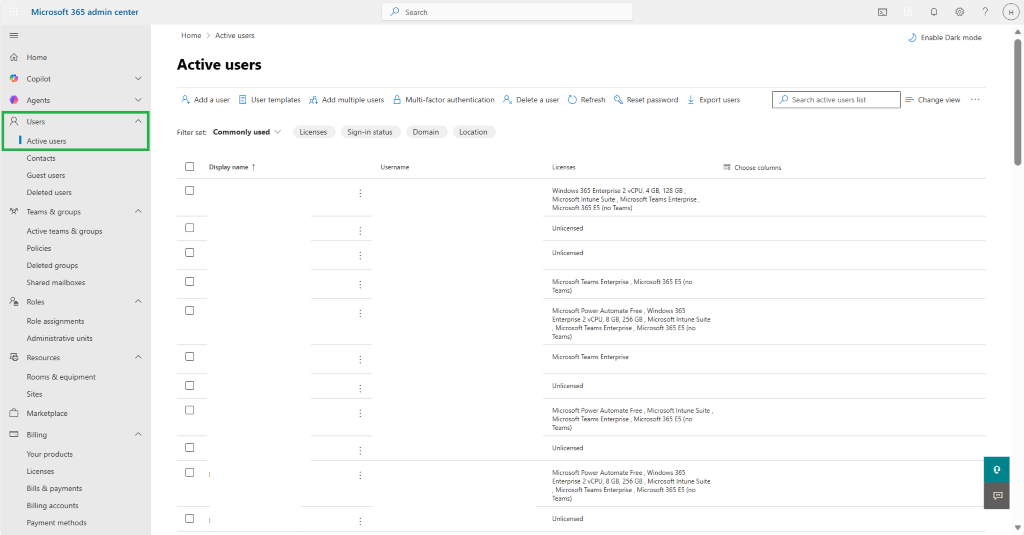Apply the Licenses filter chip
Viewport: 1024px width, 535px height.
click(313, 132)
